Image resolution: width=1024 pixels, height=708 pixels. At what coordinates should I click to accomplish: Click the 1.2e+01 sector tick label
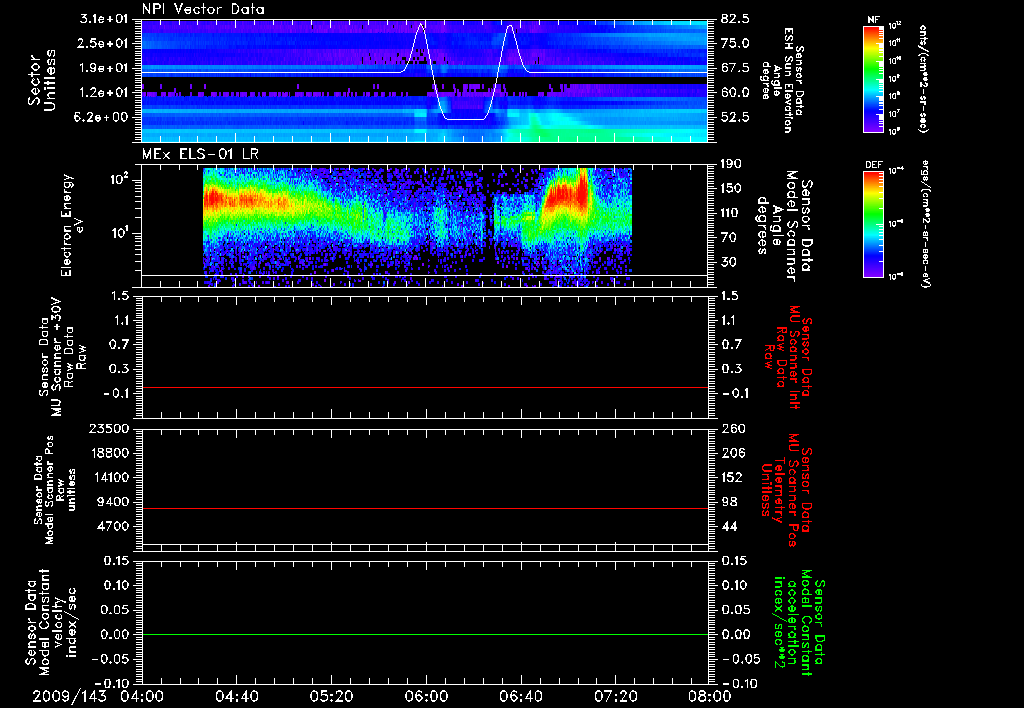coord(104,93)
